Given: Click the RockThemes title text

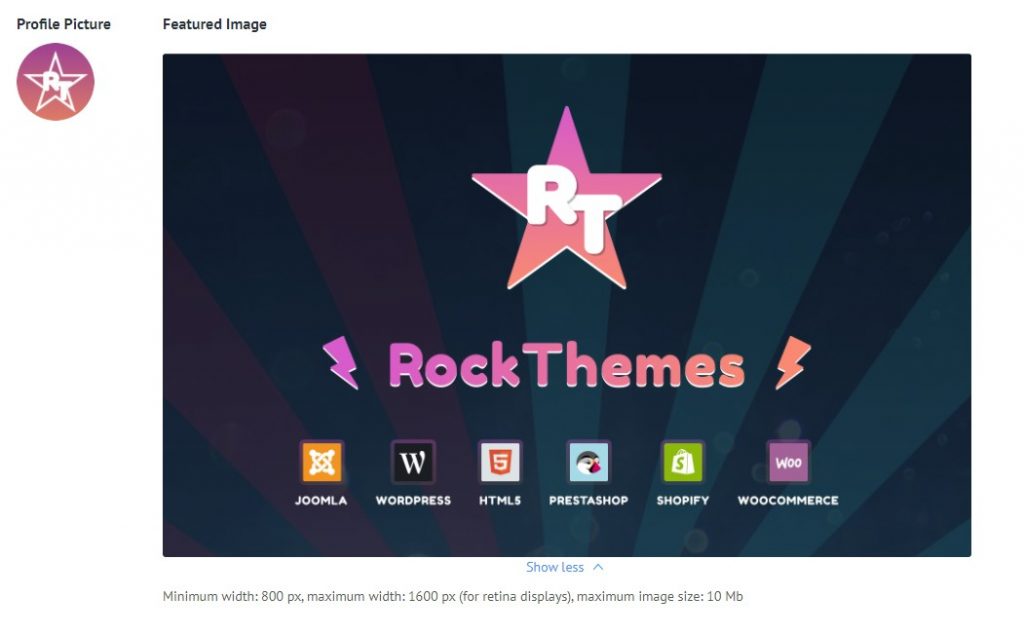Looking at the screenshot, I should [566, 366].
